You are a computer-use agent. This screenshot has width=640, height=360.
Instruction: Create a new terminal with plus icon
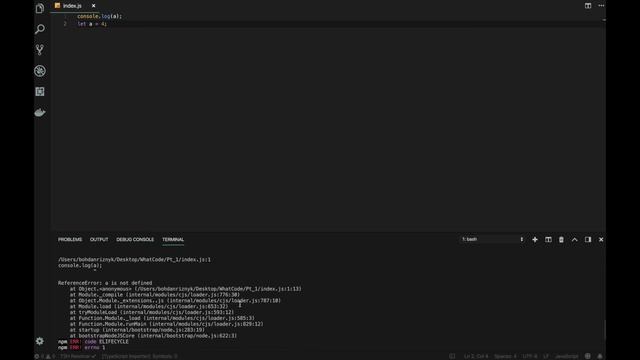click(x=535, y=240)
